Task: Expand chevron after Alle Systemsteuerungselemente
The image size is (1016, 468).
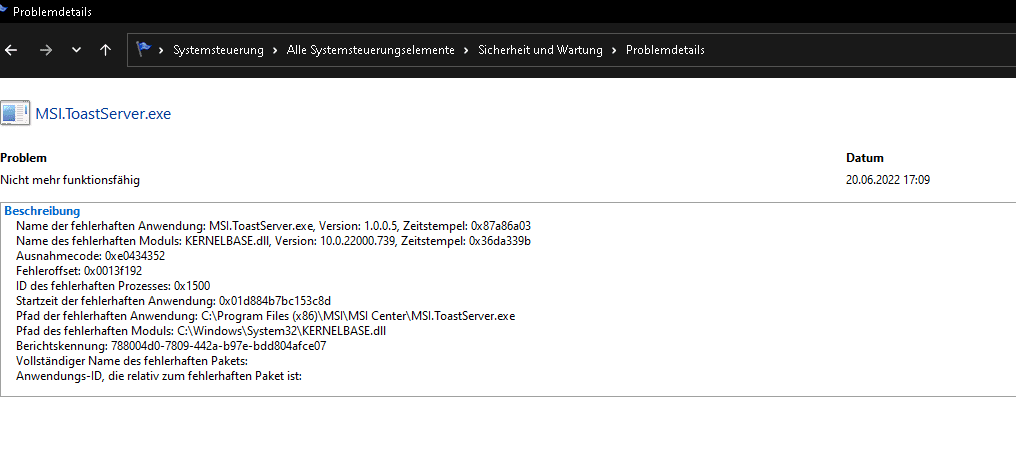Action: tap(466, 50)
